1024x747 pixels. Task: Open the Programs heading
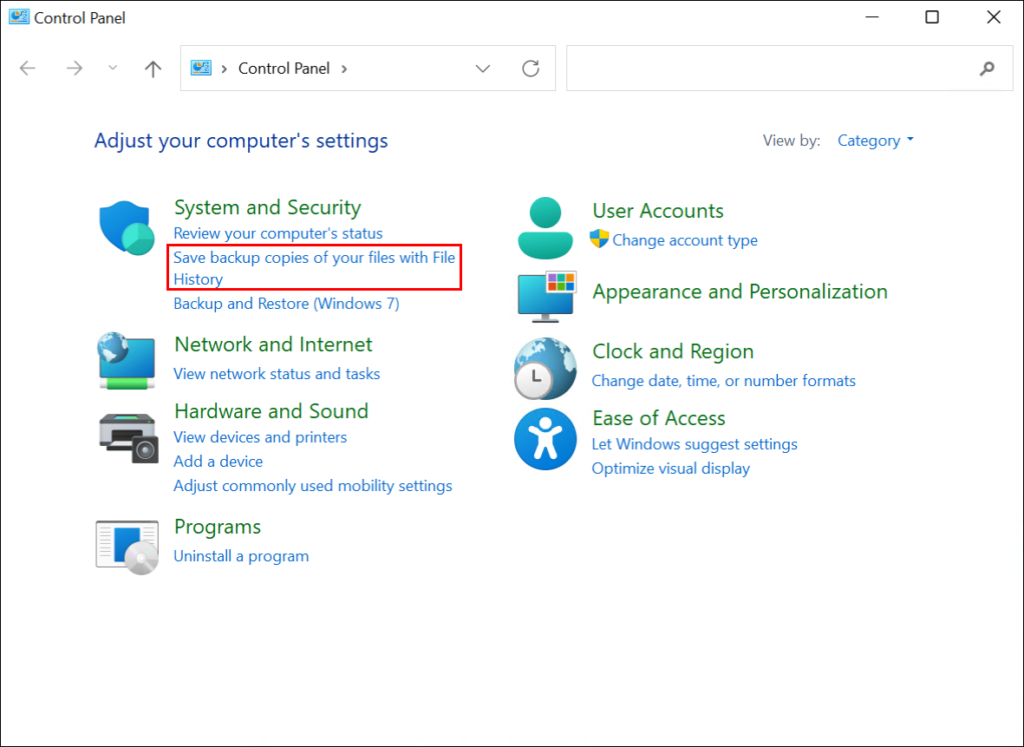217,526
